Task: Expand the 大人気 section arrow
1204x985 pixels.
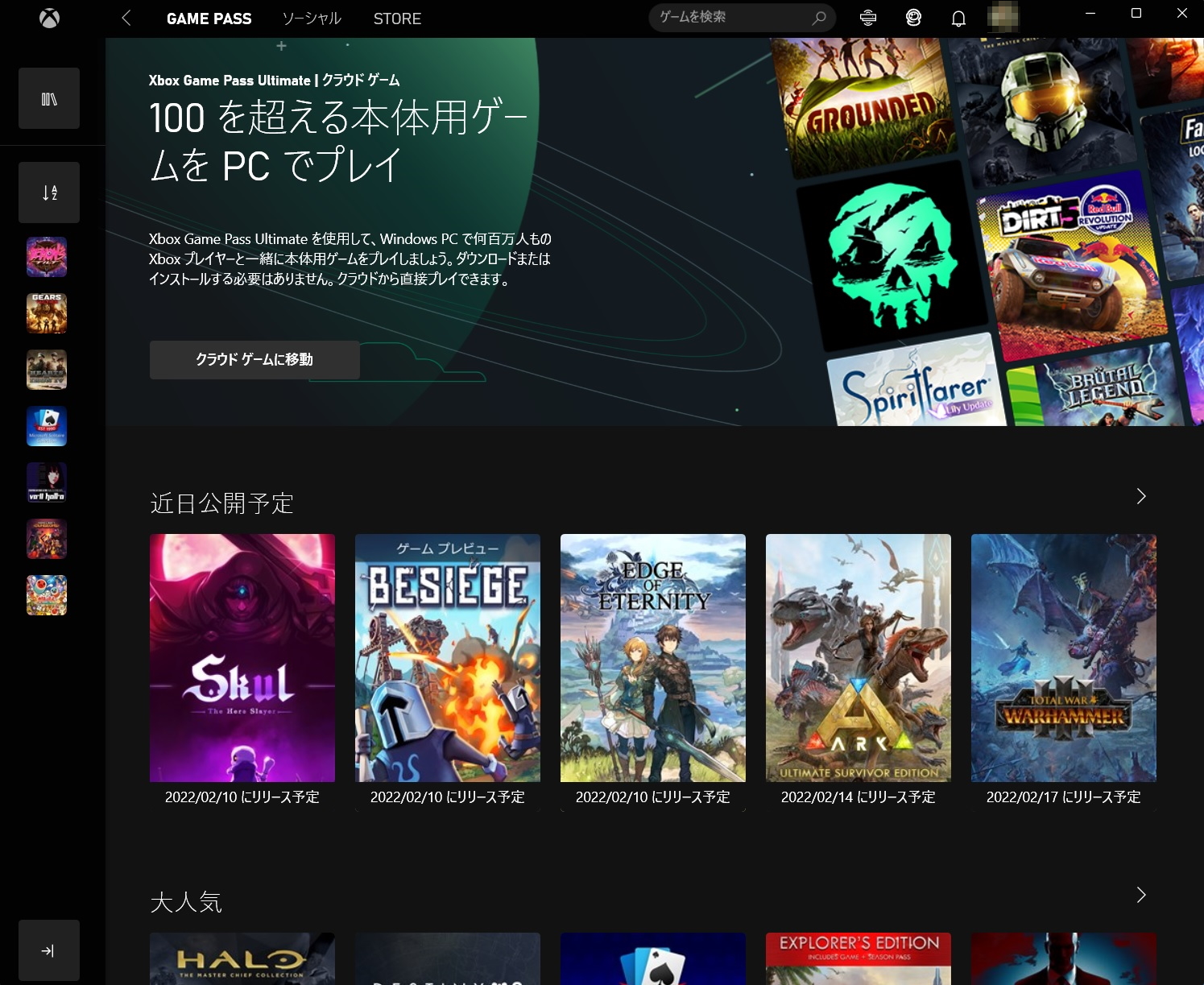Action: click(1140, 895)
